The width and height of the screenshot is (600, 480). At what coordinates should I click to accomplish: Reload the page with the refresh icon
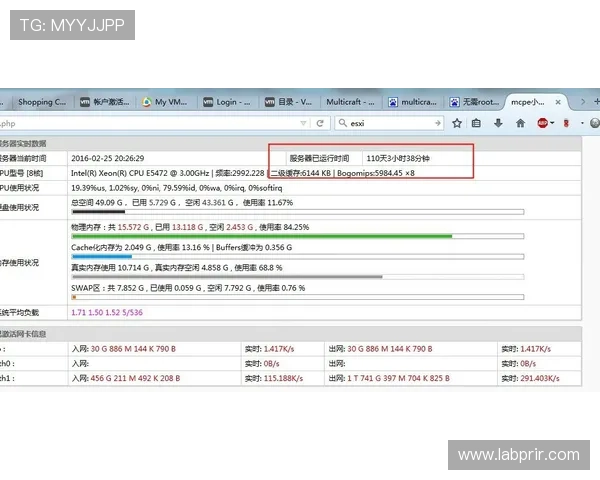click(320, 123)
